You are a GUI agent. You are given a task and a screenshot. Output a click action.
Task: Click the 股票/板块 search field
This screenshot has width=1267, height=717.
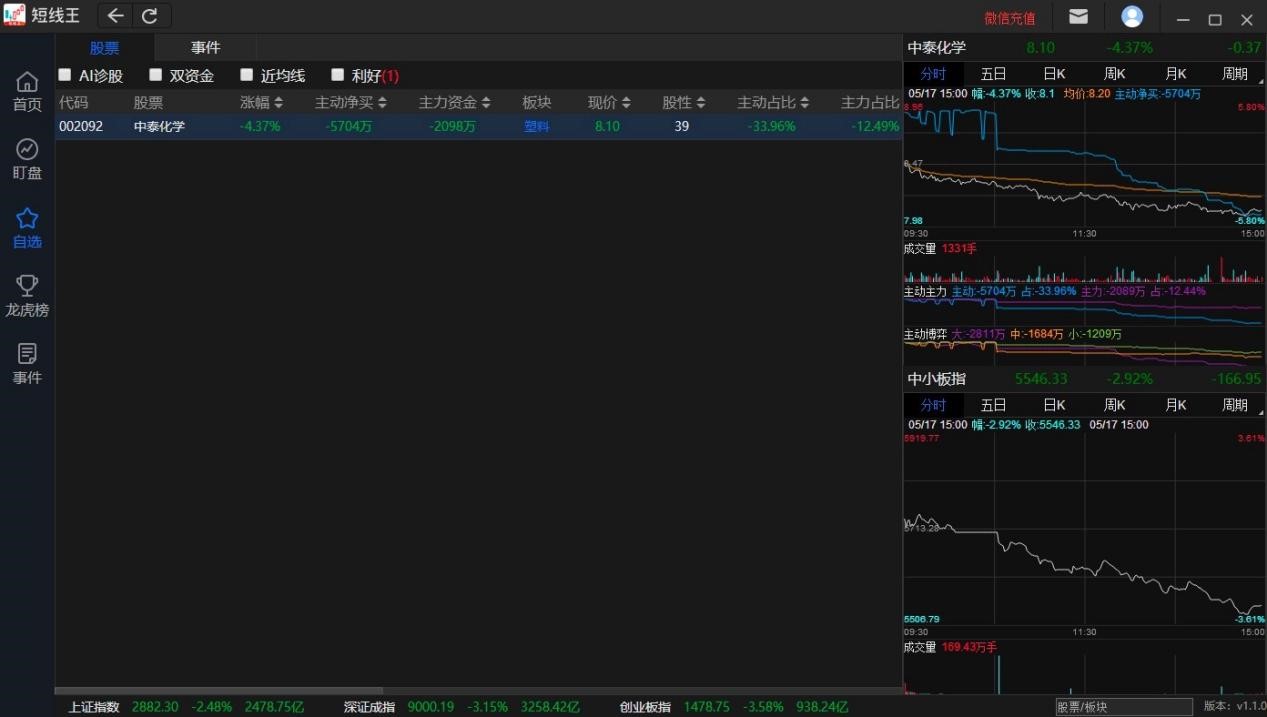[1124, 707]
